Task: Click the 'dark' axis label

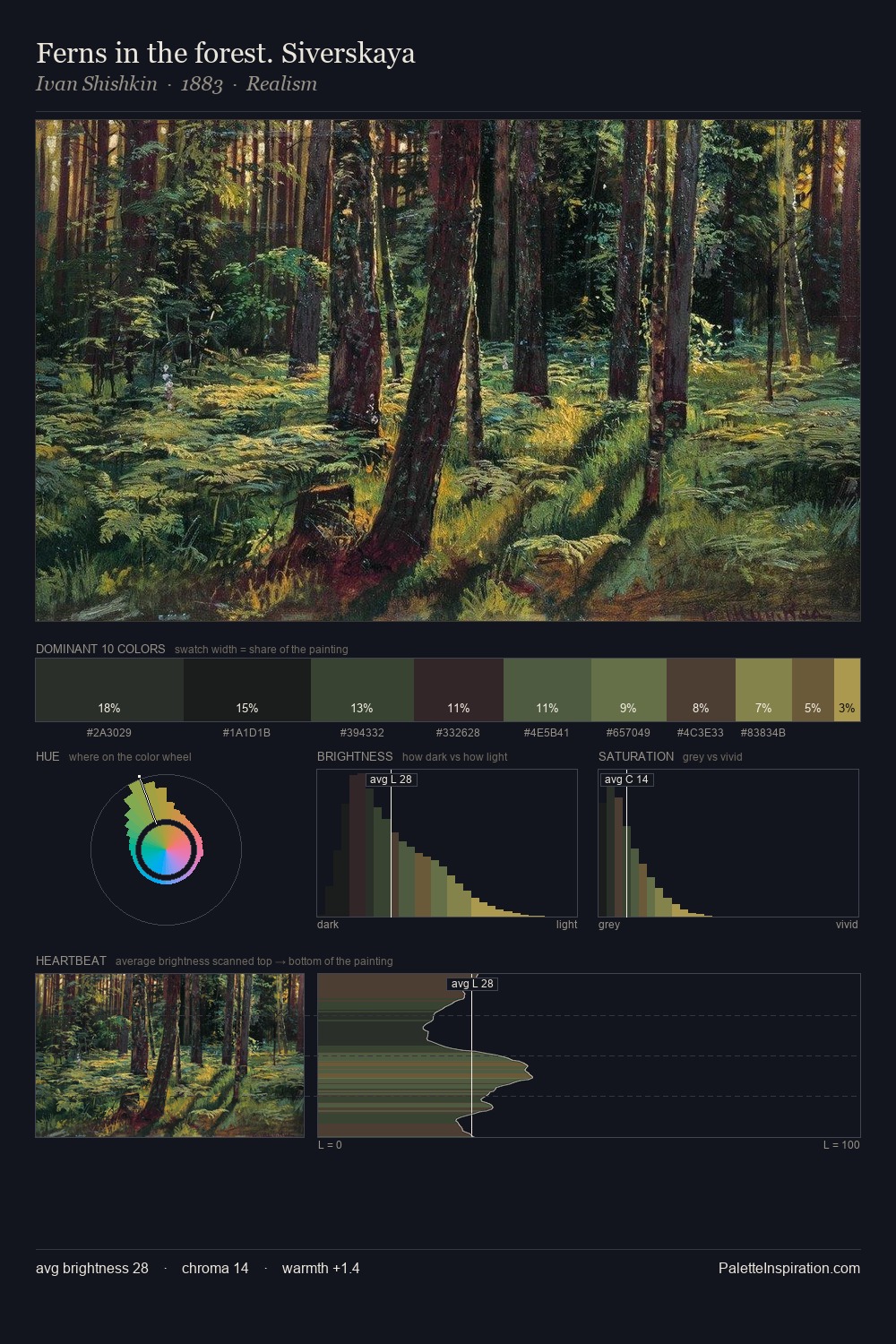Action: coord(328,925)
